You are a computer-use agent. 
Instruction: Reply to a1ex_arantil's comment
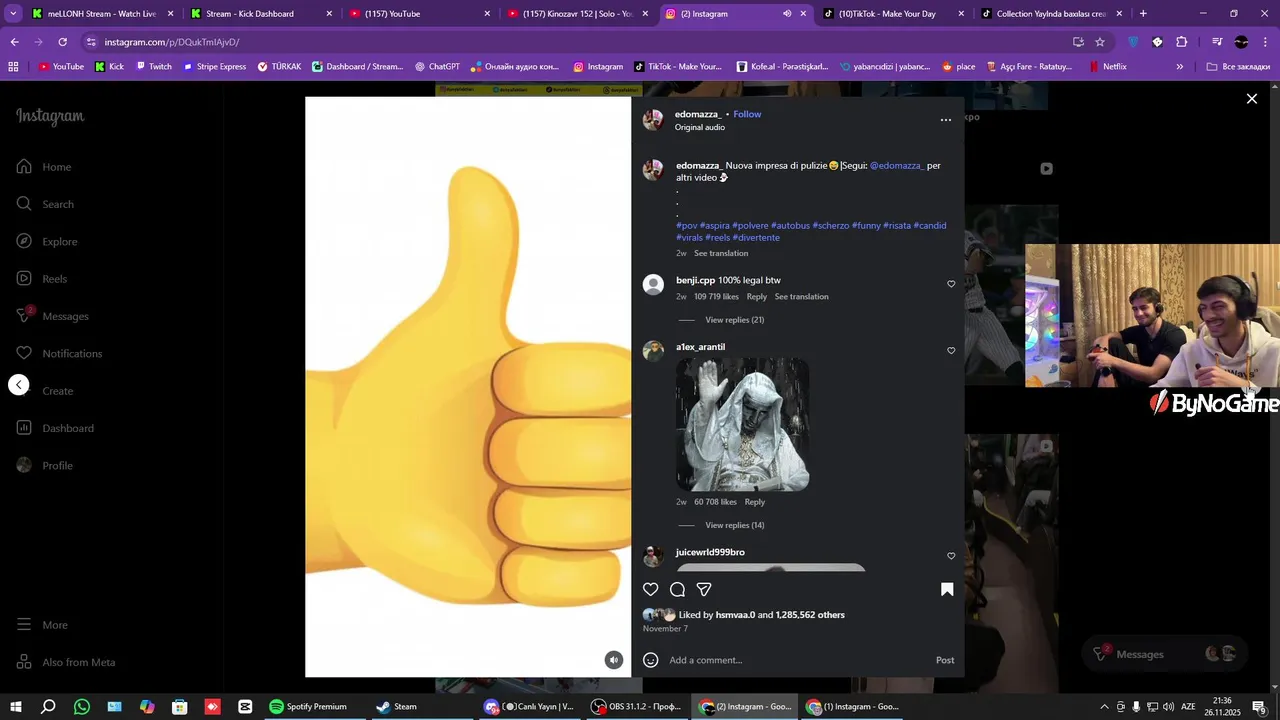tap(755, 502)
